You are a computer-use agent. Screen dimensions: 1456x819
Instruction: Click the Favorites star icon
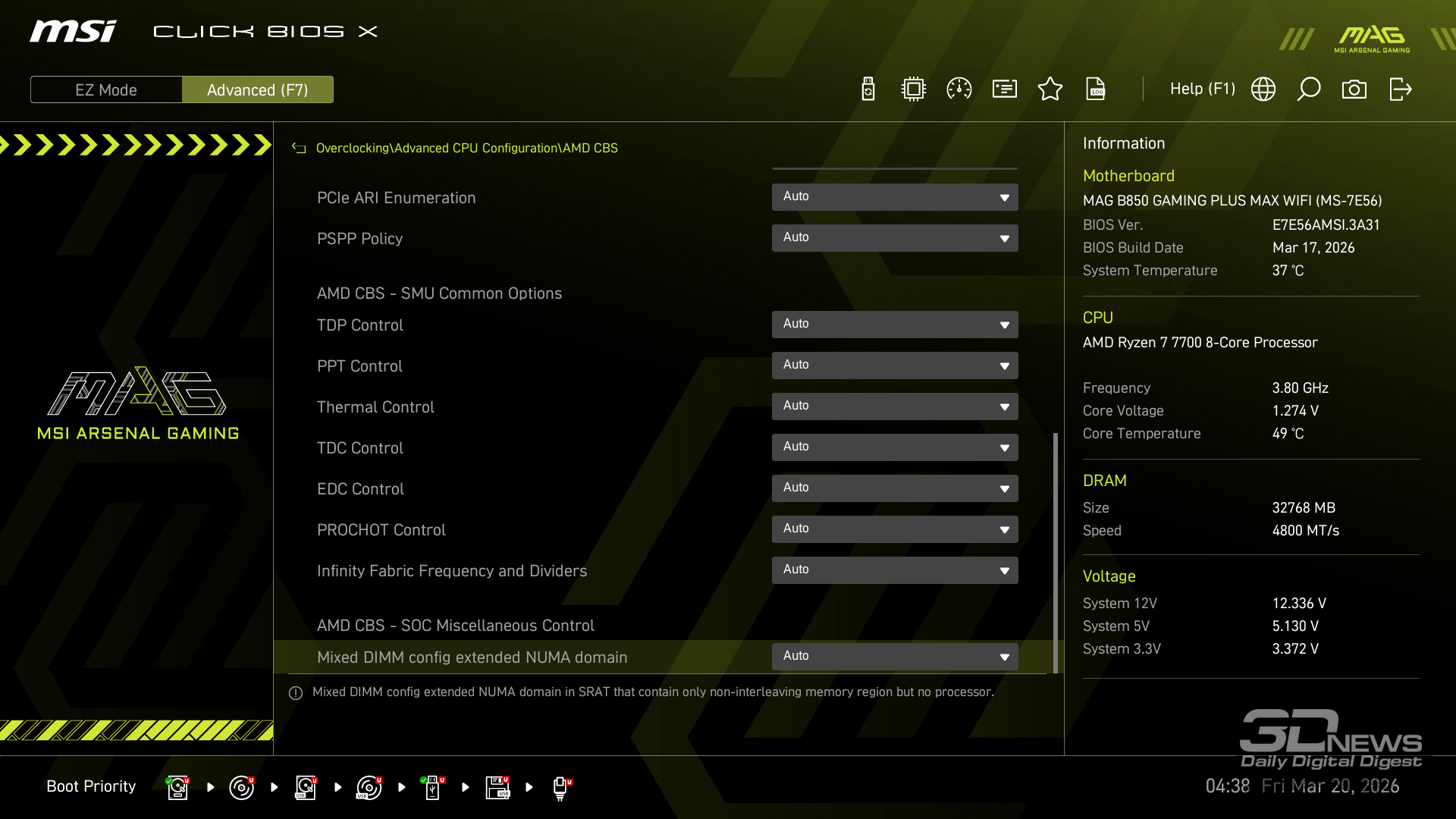(1050, 89)
